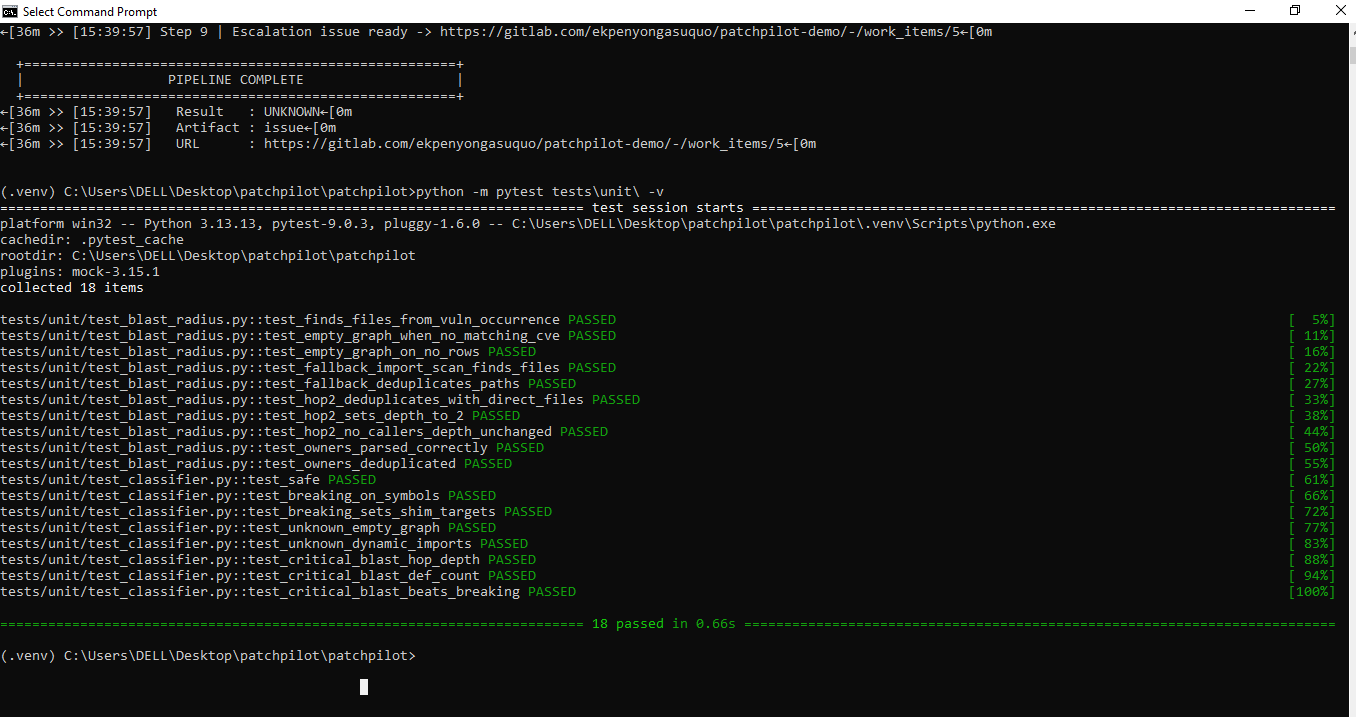1356x717 pixels.
Task: Click the last empty (.venv) prompt line
Action: (x=208, y=656)
